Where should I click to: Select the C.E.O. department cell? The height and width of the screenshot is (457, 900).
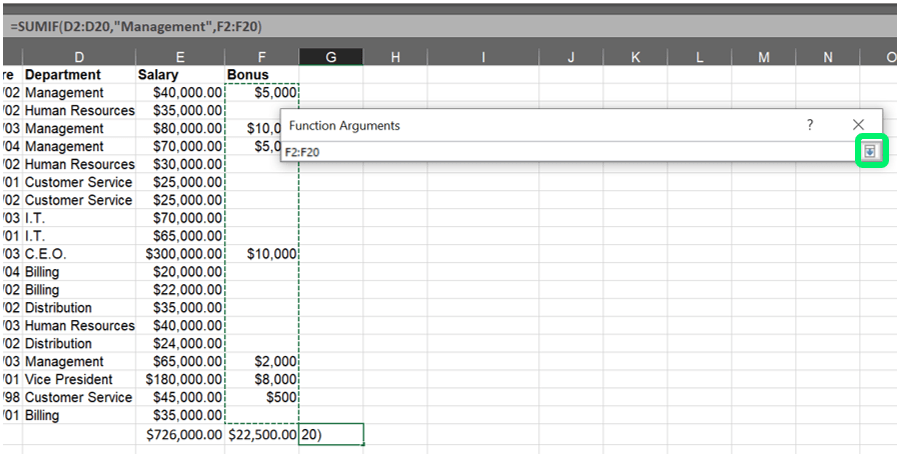[x=79, y=254]
